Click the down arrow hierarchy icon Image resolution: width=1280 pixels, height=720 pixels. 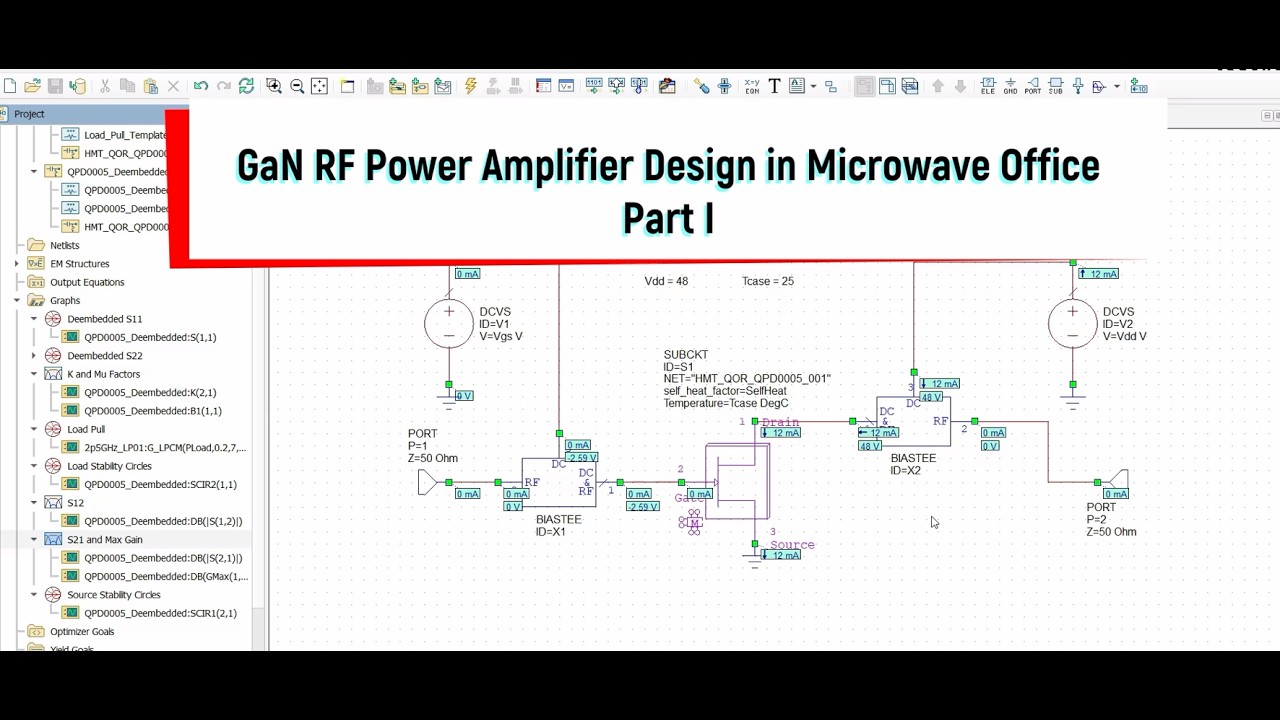pos(960,87)
